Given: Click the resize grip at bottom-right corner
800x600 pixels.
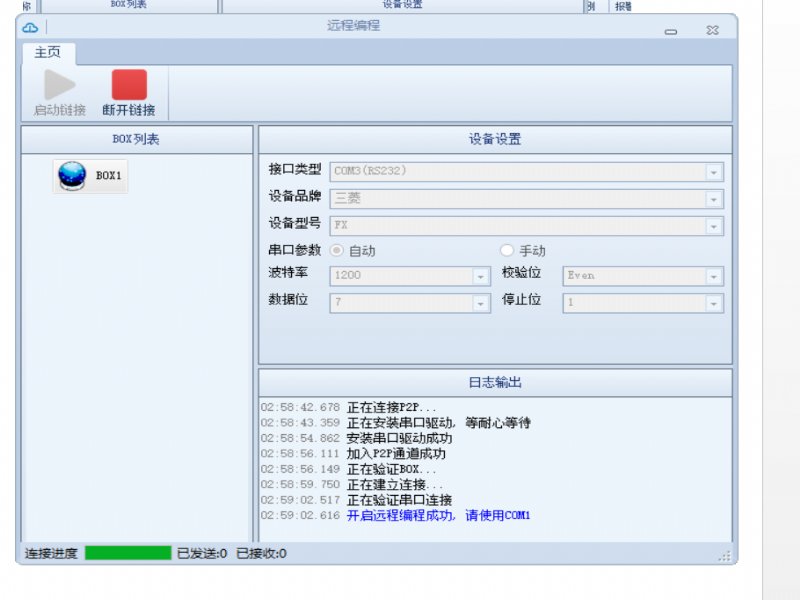Looking at the screenshot, I should (726, 555).
